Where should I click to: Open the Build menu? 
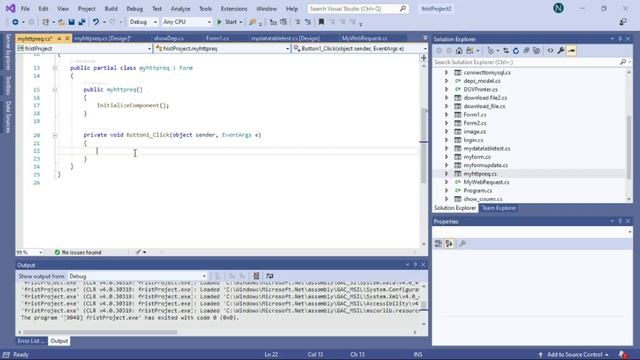pos(111,9)
